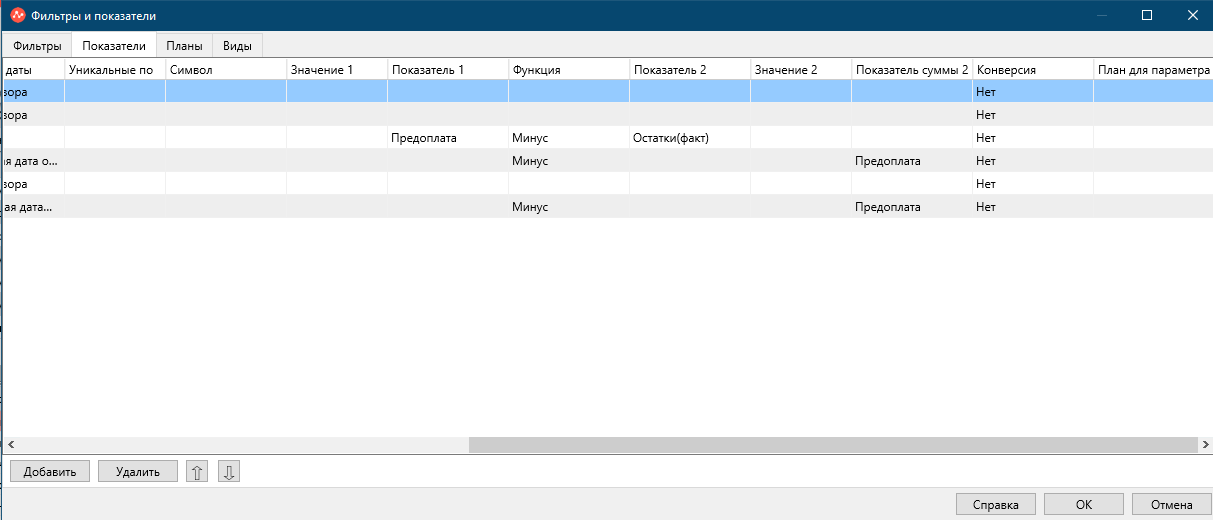The width and height of the screenshot is (1213, 520).
Task: Click the horizontal scrollbar thumb
Action: click(x=832, y=445)
